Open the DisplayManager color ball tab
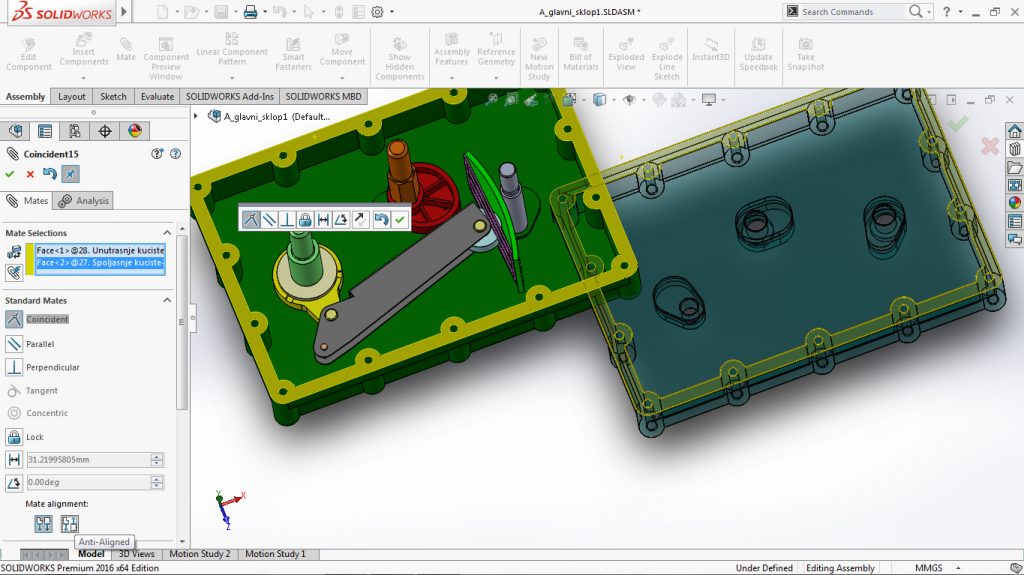The height and width of the screenshot is (575, 1024). 135,131
